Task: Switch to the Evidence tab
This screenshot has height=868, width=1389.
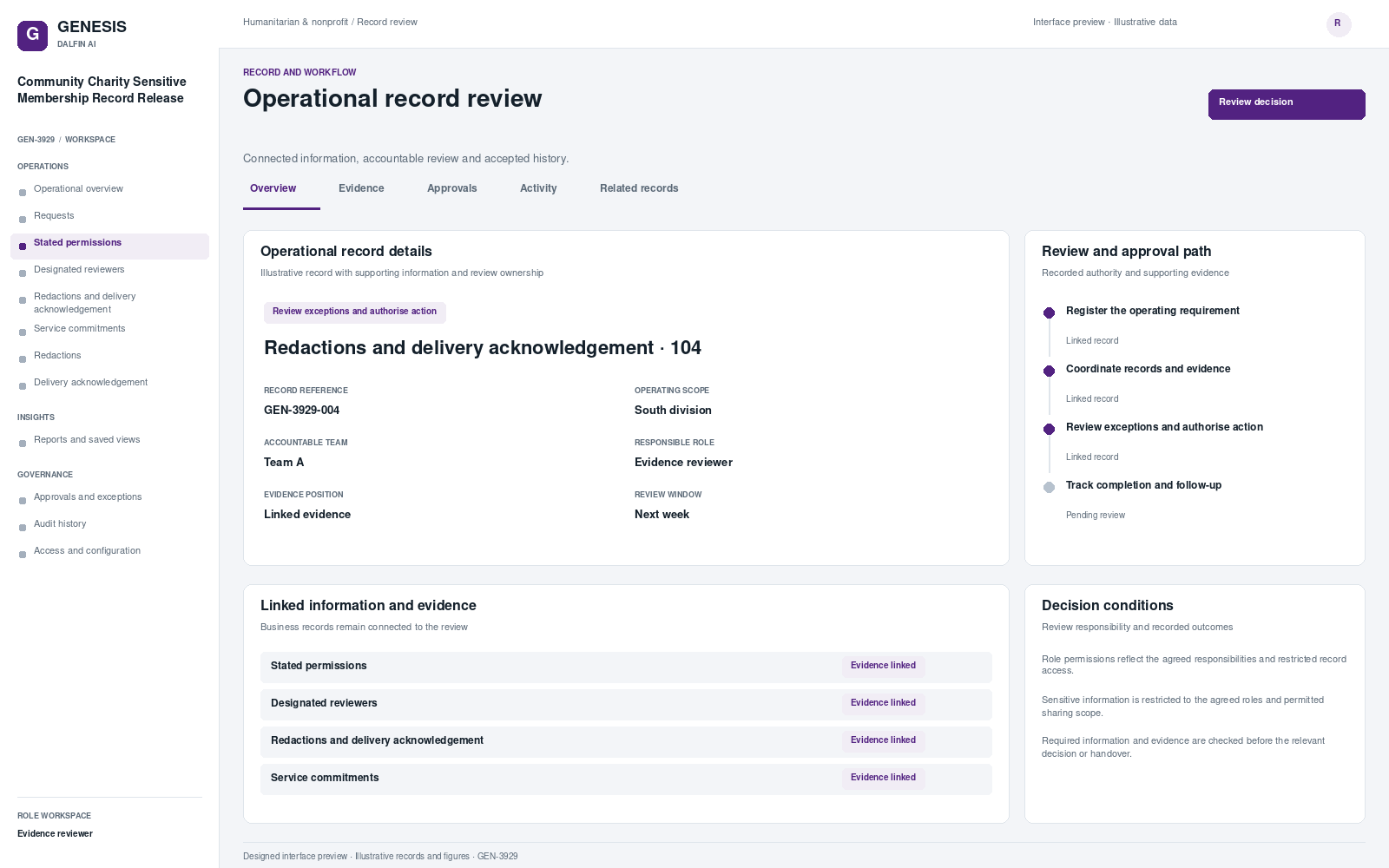Action: click(x=361, y=188)
